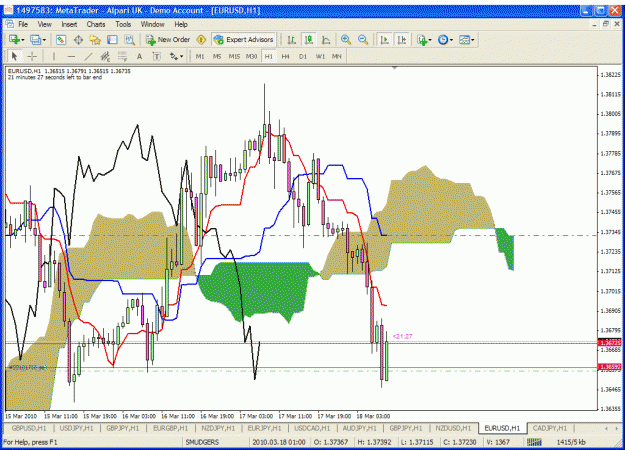Pick the horizontal line drawing tool
This screenshot has width=625, height=450.
[71, 57]
